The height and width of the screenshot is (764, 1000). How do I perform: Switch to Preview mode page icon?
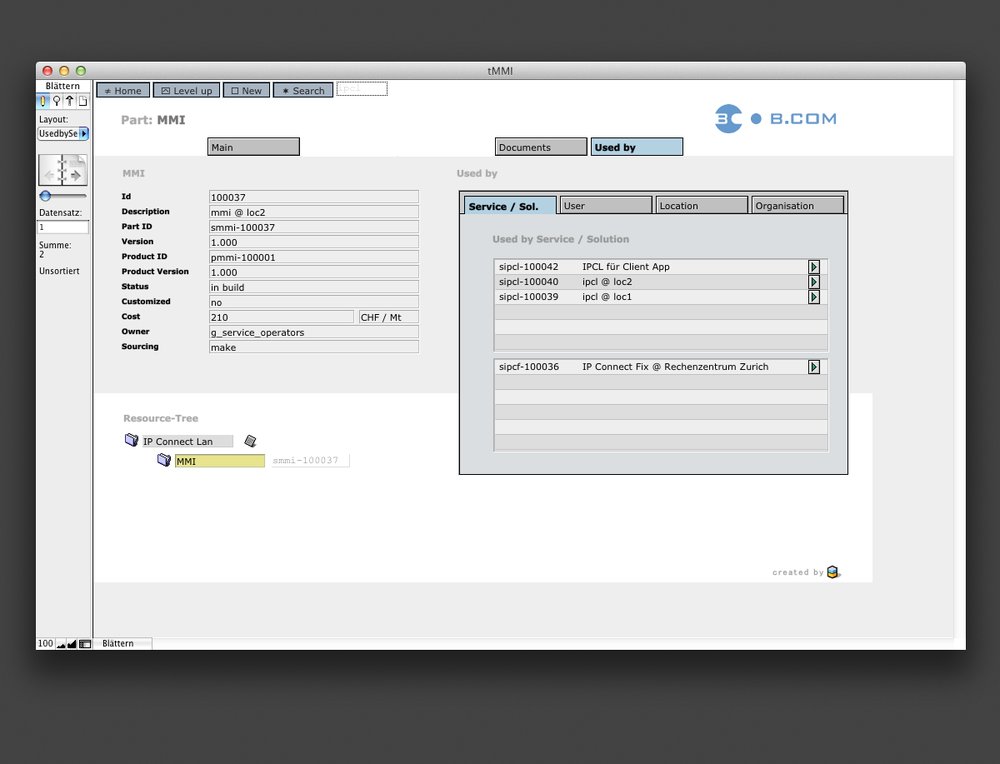click(x=82, y=101)
